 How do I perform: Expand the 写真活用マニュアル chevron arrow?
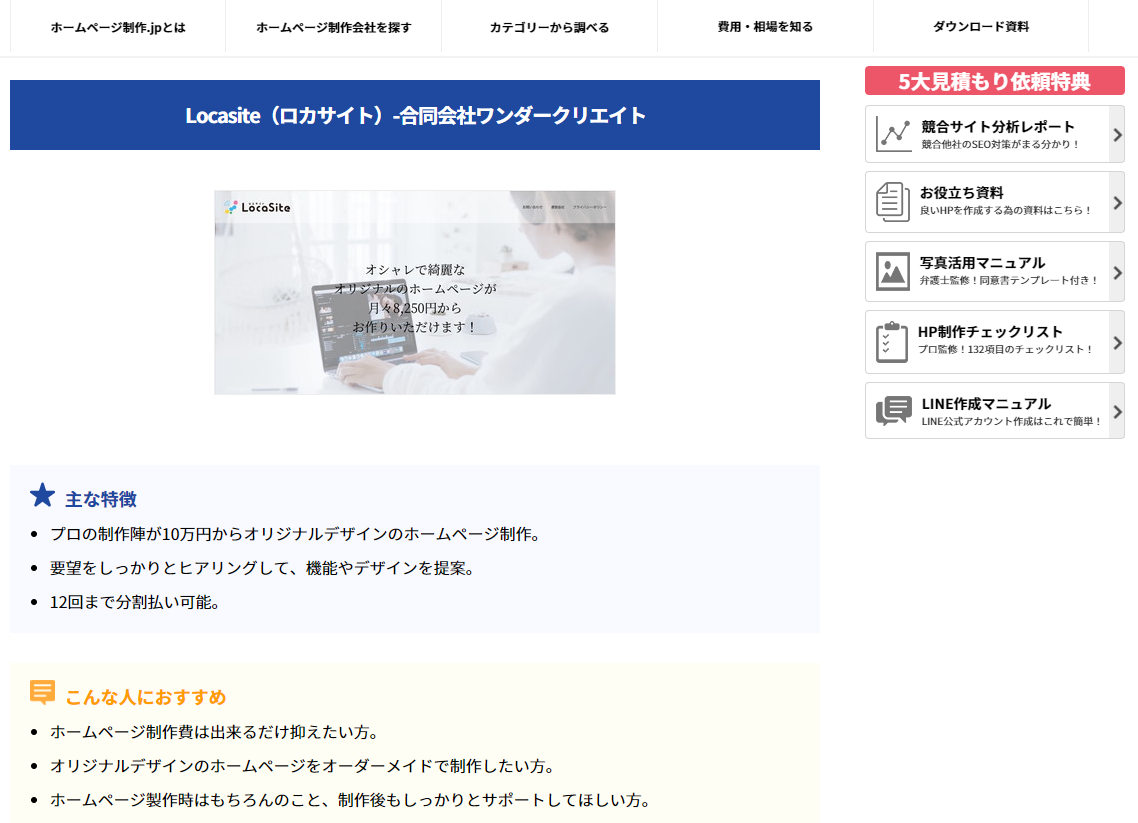click(x=1118, y=272)
